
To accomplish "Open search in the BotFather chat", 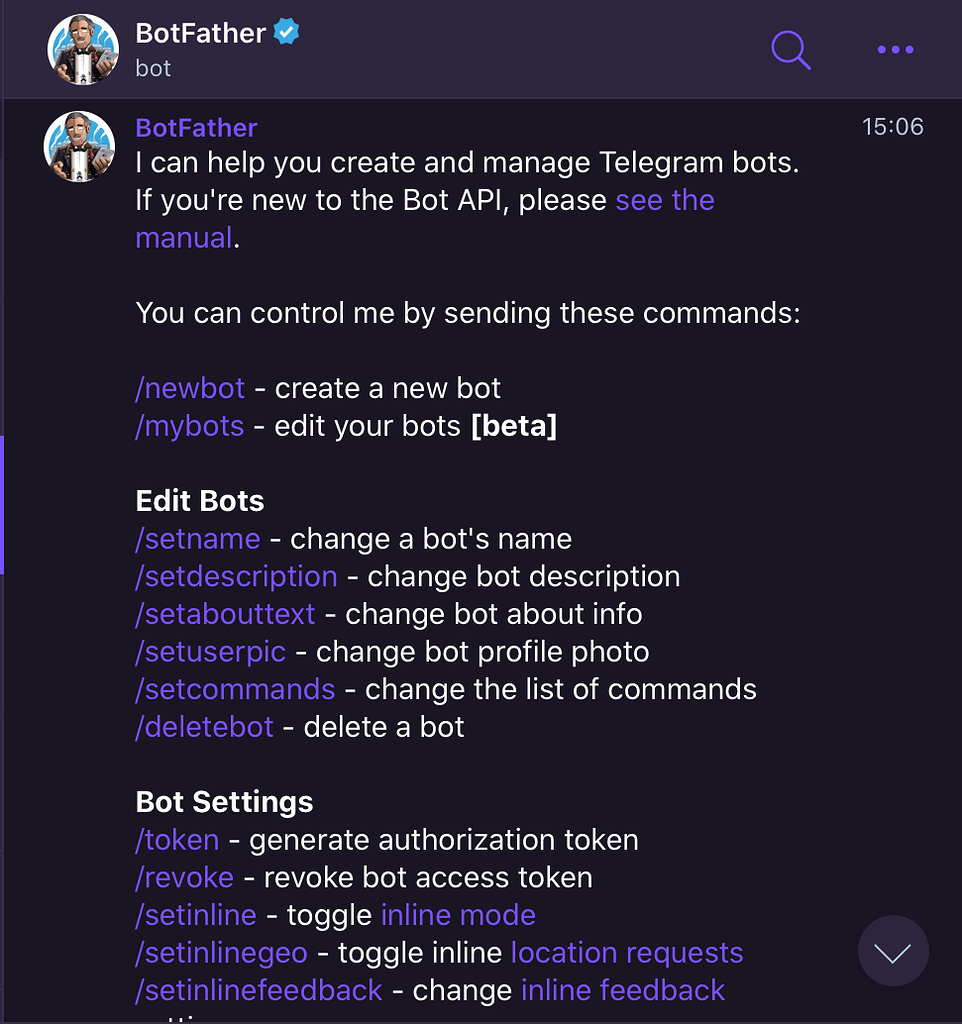I will [x=790, y=49].
